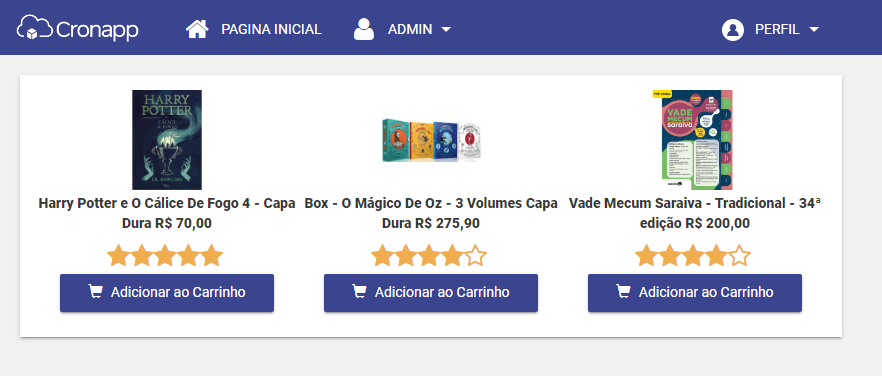Click the Cronapp cloud logo

(x=34, y=28)
